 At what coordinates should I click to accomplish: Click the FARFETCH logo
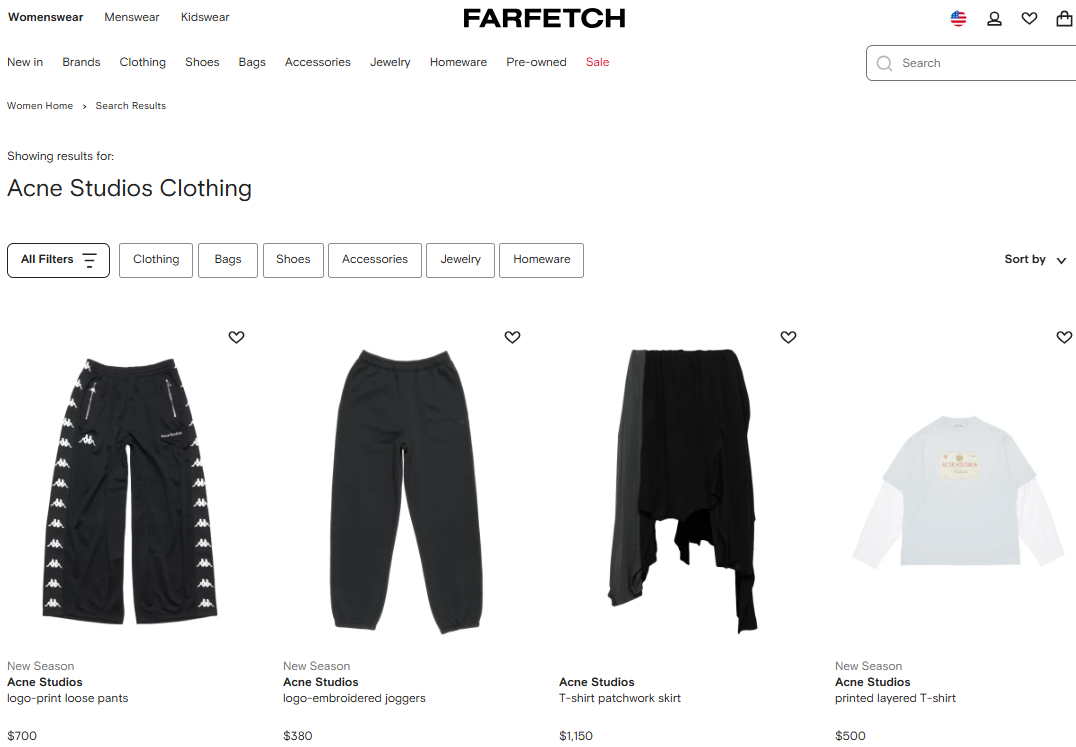544,19
